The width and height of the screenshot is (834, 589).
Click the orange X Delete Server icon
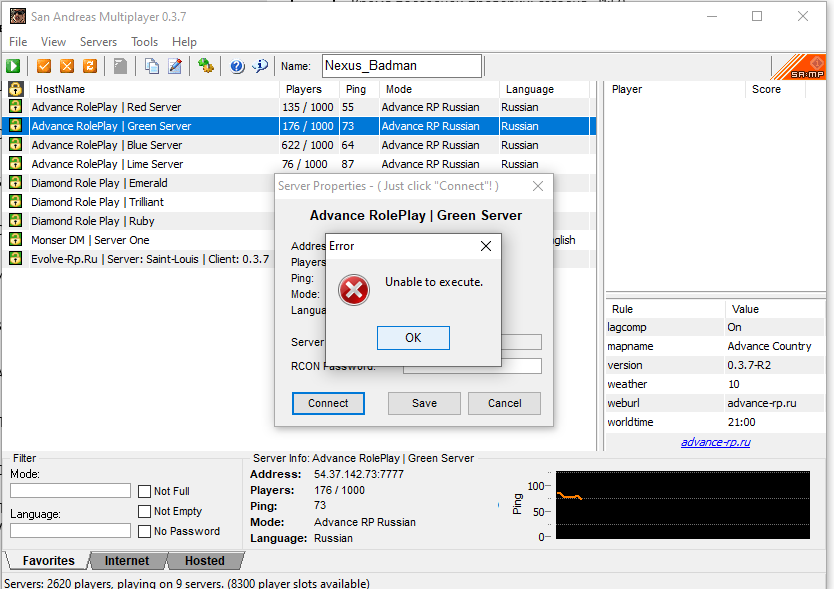(67, 66)
